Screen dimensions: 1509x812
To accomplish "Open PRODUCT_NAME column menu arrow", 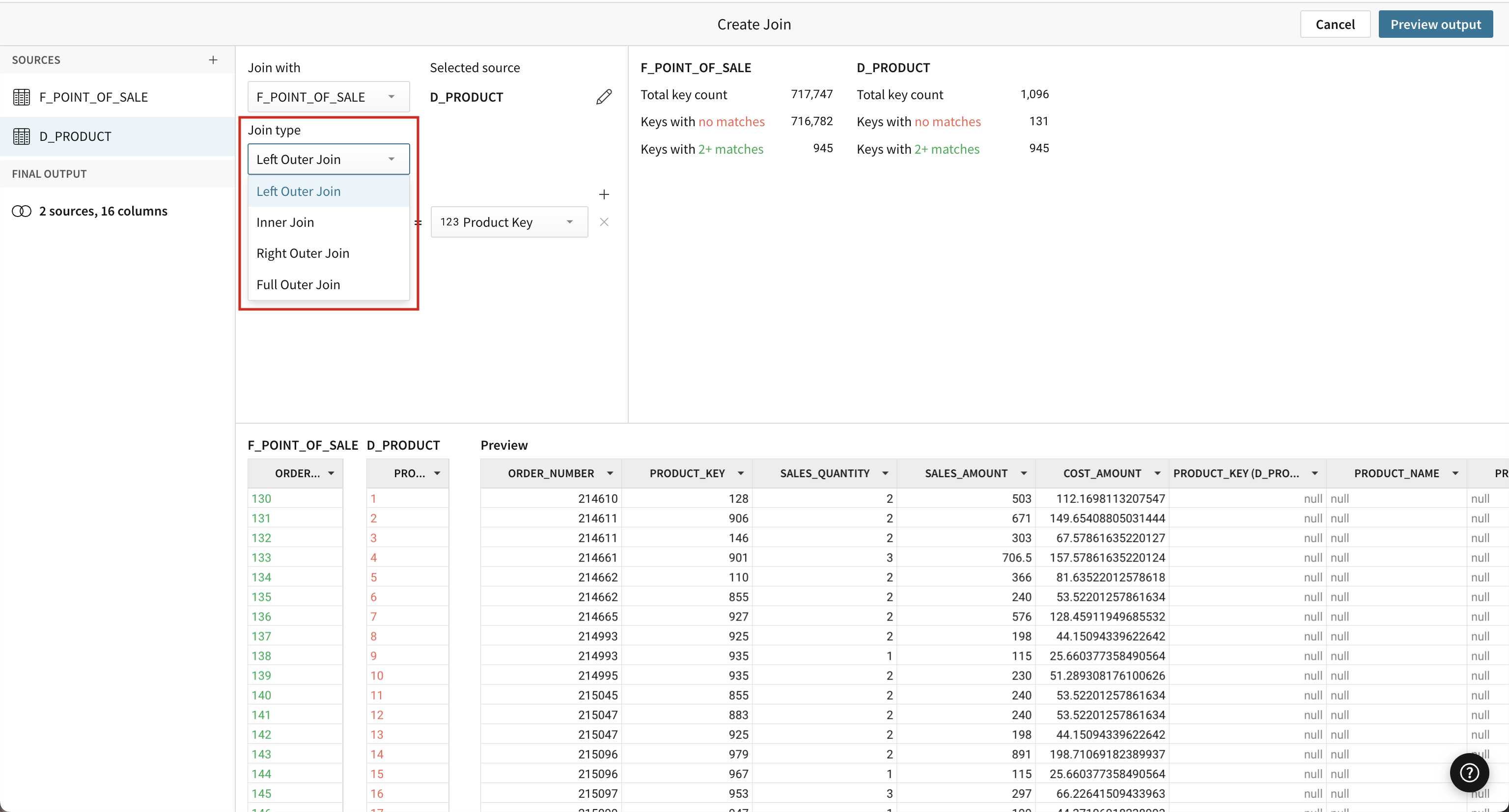I will 1455,473.
